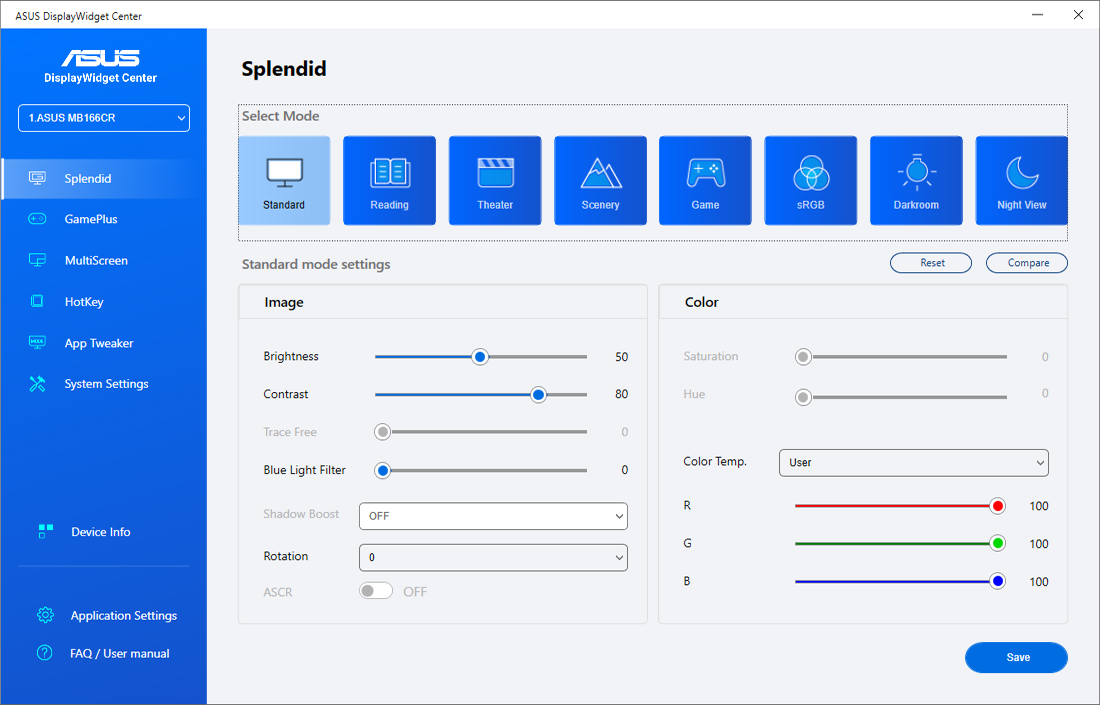Click the FAQ question mark icon
This screenshot has height=705, width=1100.
44,653
